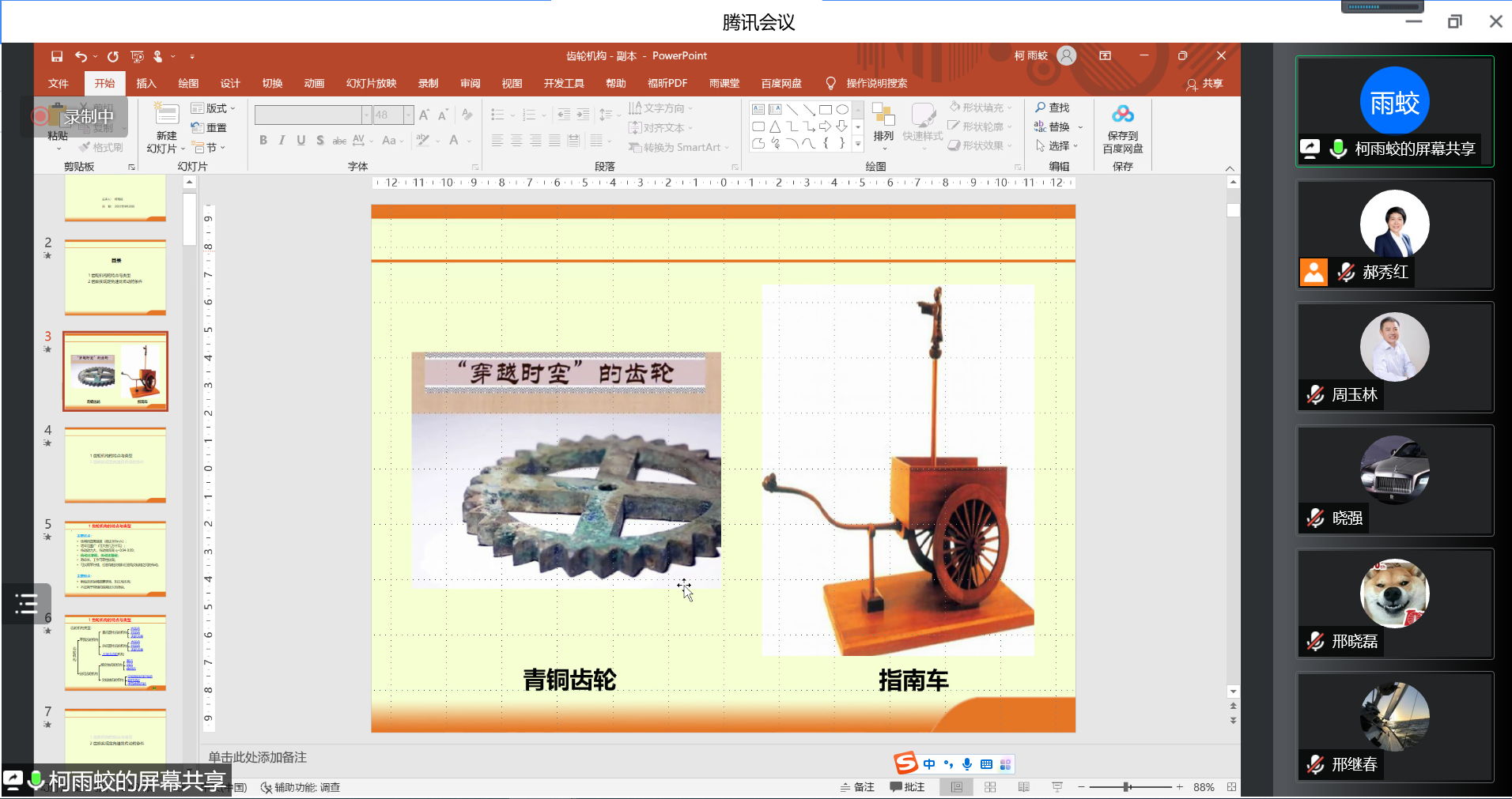Select slide 5 thumbnail

[x=115, y=558]
